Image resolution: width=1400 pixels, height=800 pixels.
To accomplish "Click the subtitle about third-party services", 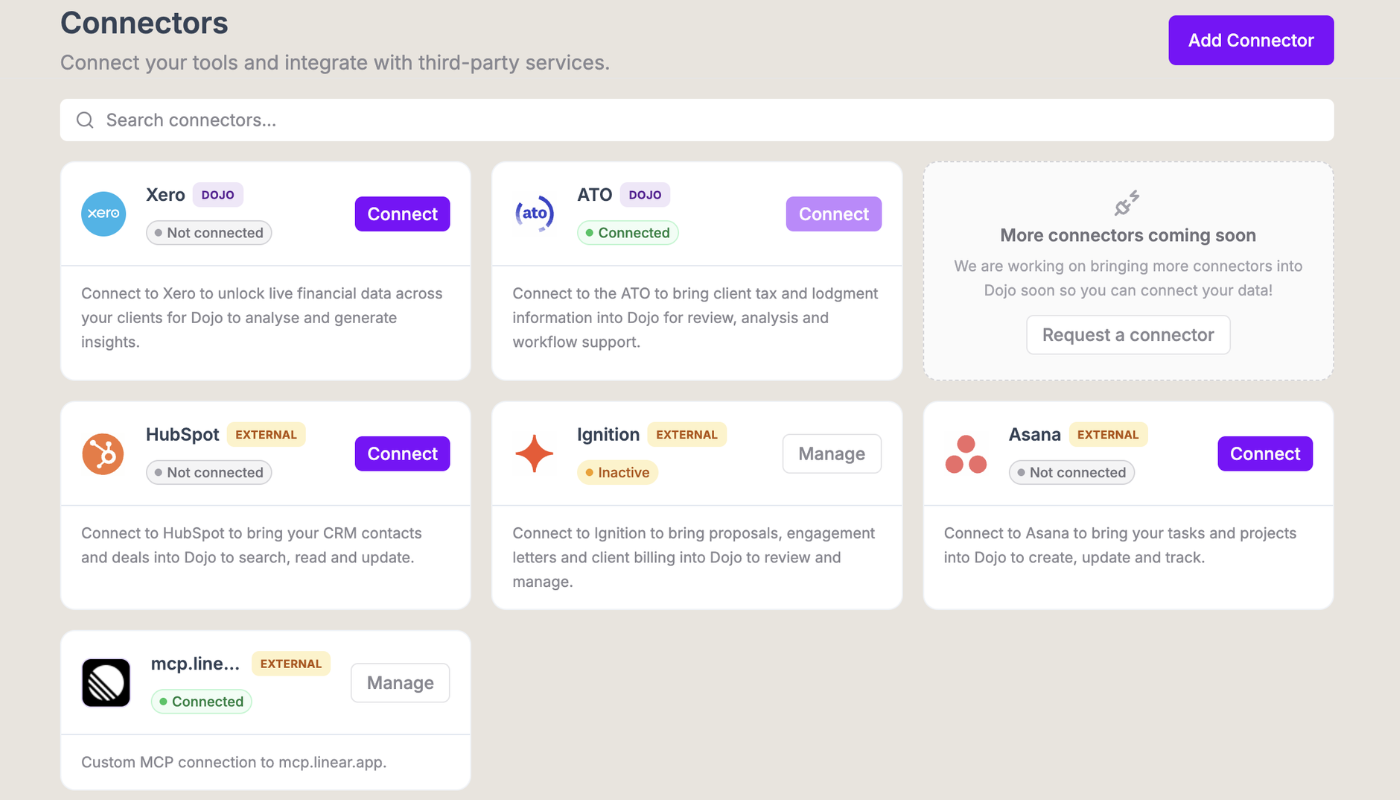I will (335, 63).
